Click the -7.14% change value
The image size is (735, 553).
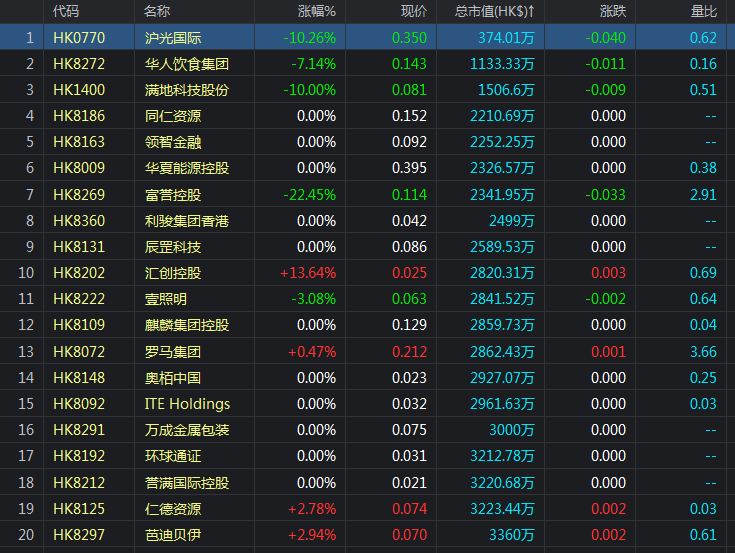tap(313, 64)
